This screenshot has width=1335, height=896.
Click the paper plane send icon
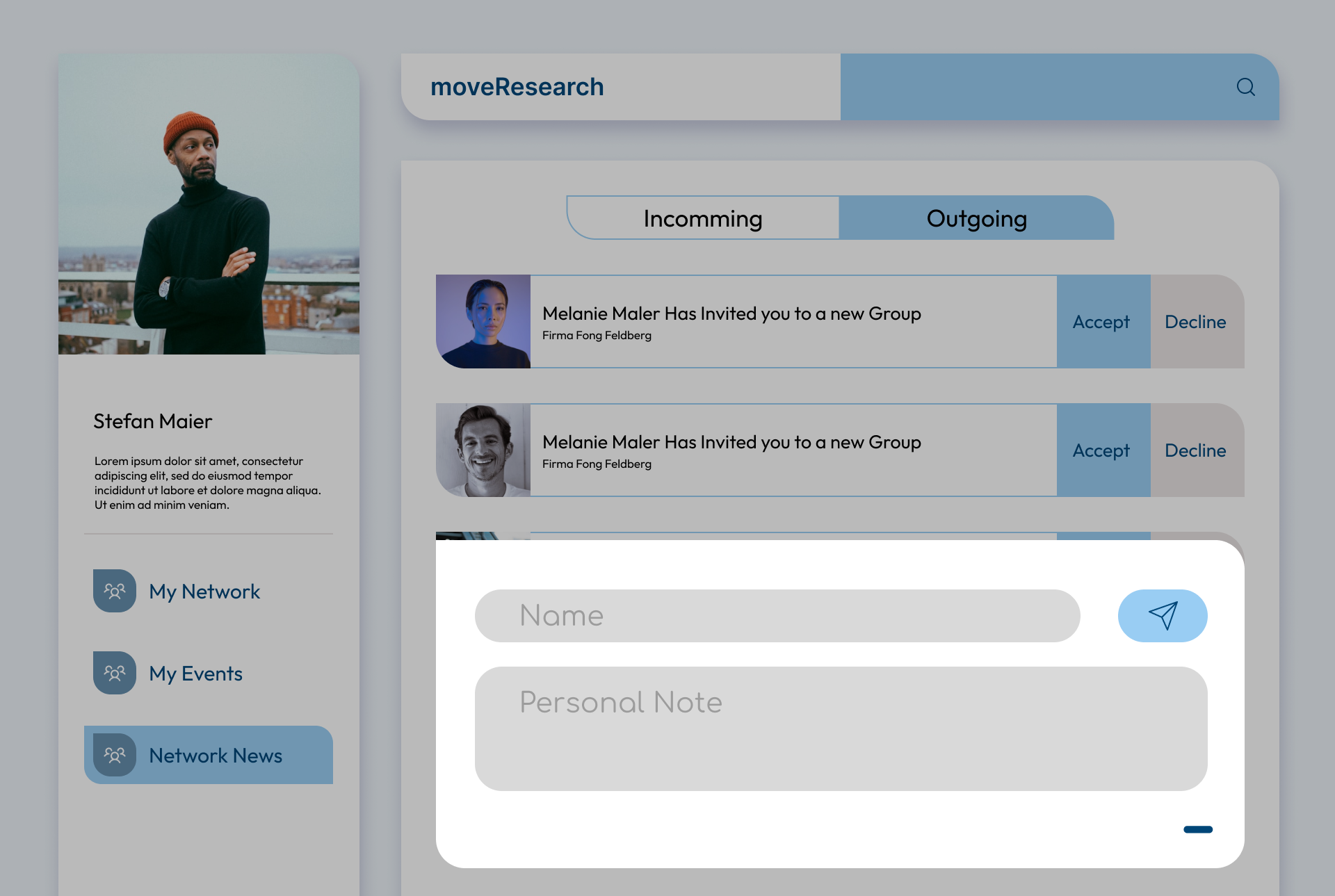[x=1163, y=615]
